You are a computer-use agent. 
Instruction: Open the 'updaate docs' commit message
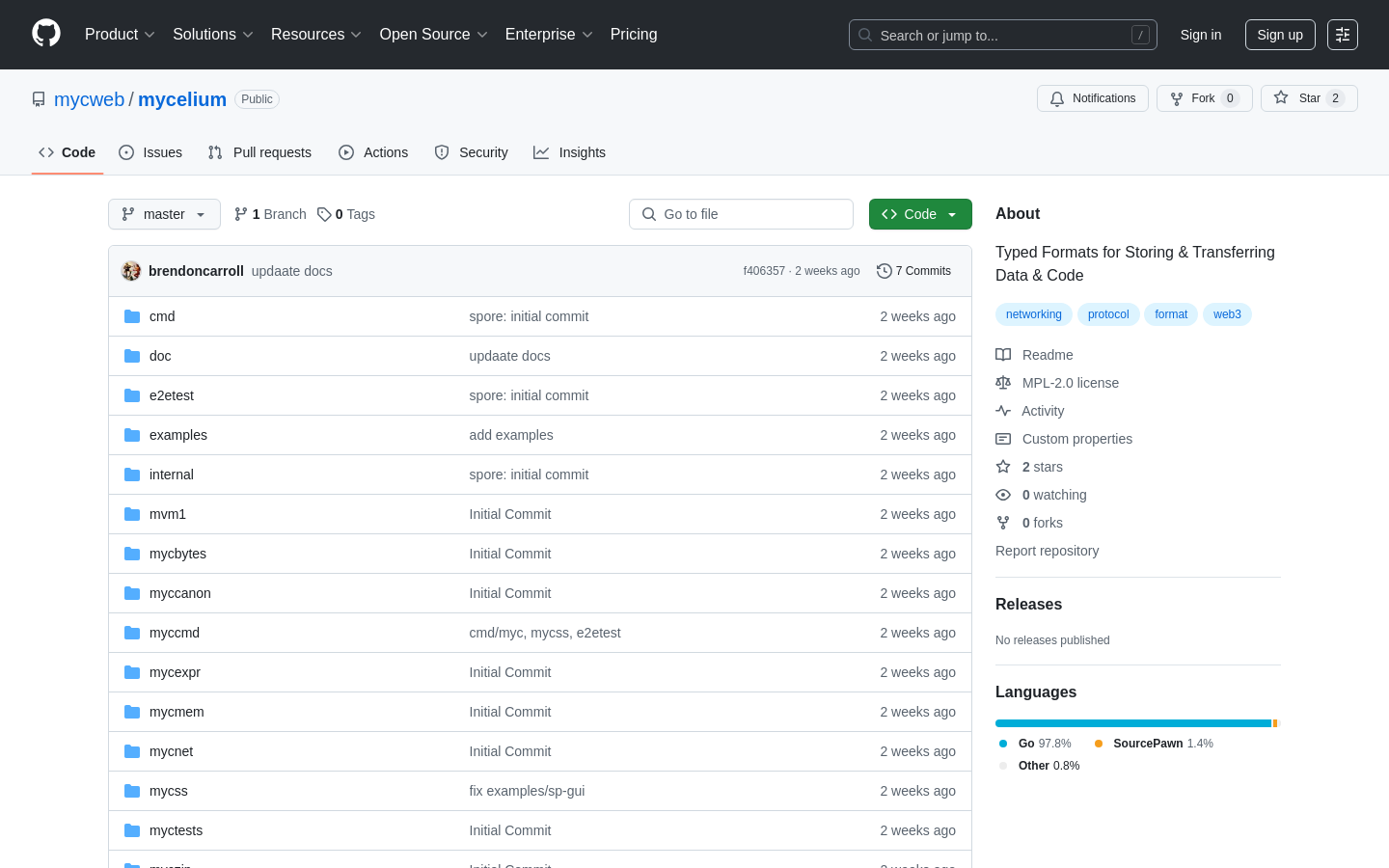(291, 271)
